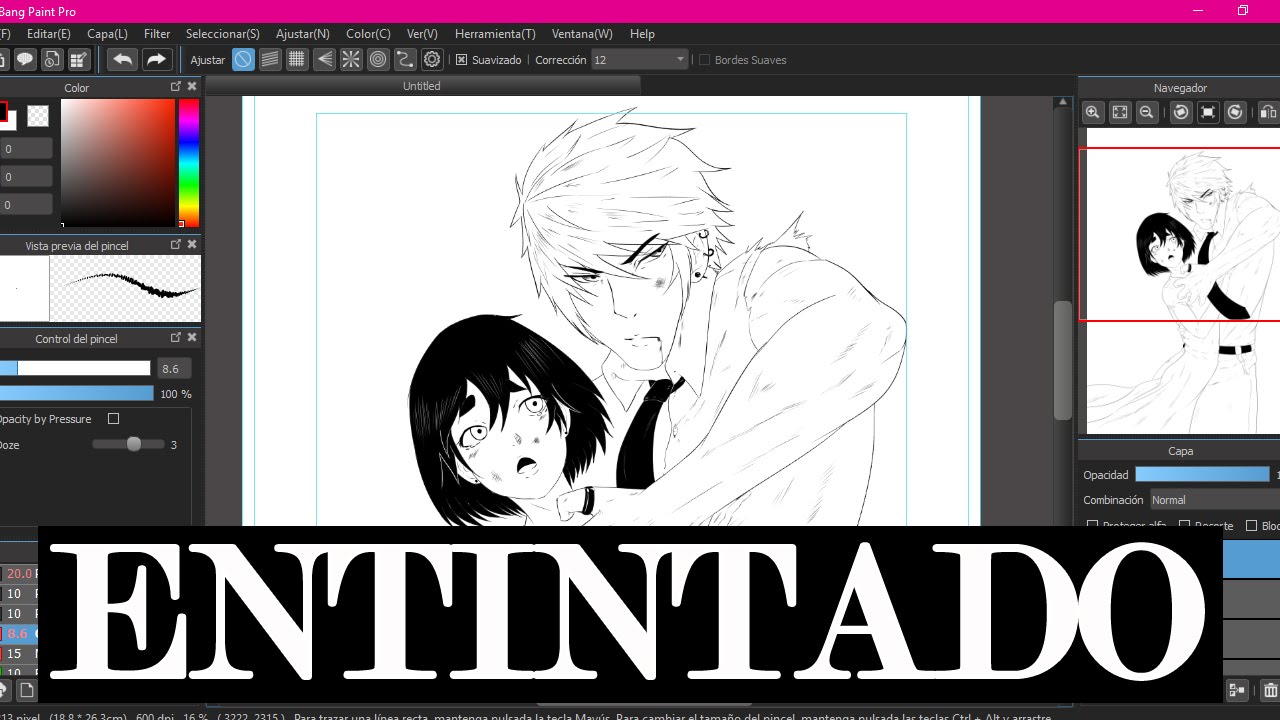Open the Ver(V) menu

coord(422,34)
